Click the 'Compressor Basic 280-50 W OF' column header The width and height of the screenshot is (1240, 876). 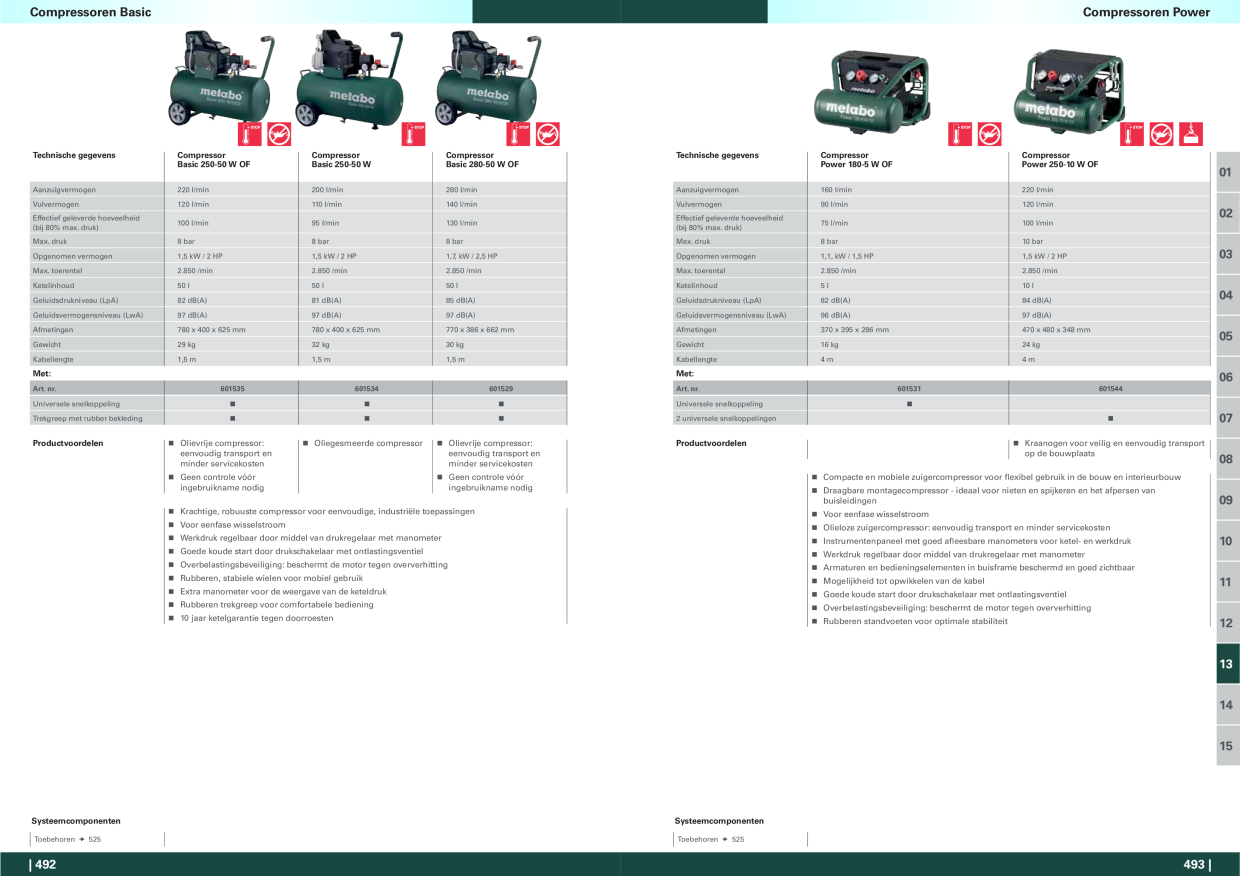[x=482, y=160]
